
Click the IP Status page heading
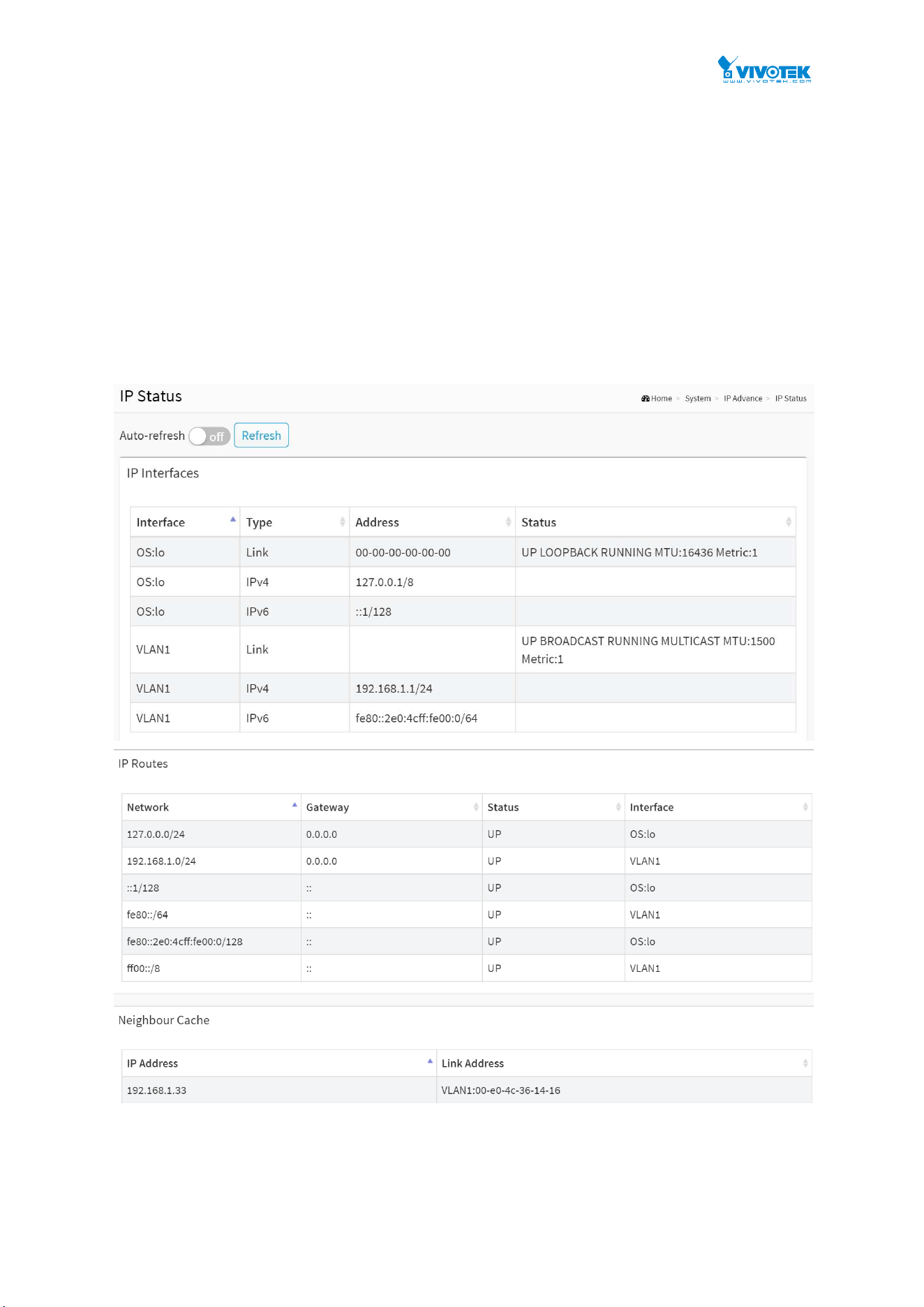[x=151, y=397]
